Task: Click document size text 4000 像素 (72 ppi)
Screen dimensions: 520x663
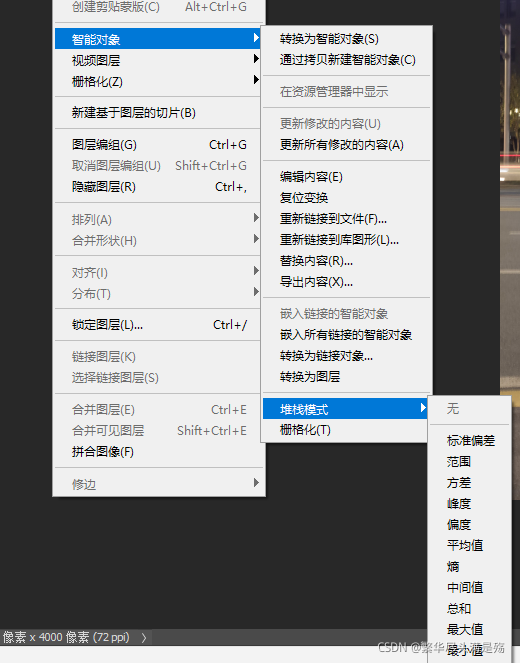Action: pyautogui.click(x=84, y=637)
